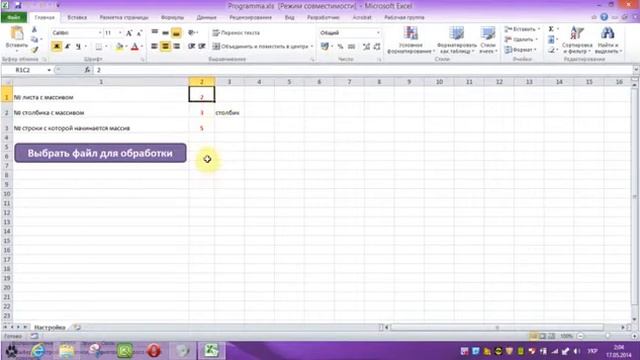Image resolution: width=640 pixels, height=360 pixels.
Task: Click the increase decimal icon
Action: pos(366,47)
